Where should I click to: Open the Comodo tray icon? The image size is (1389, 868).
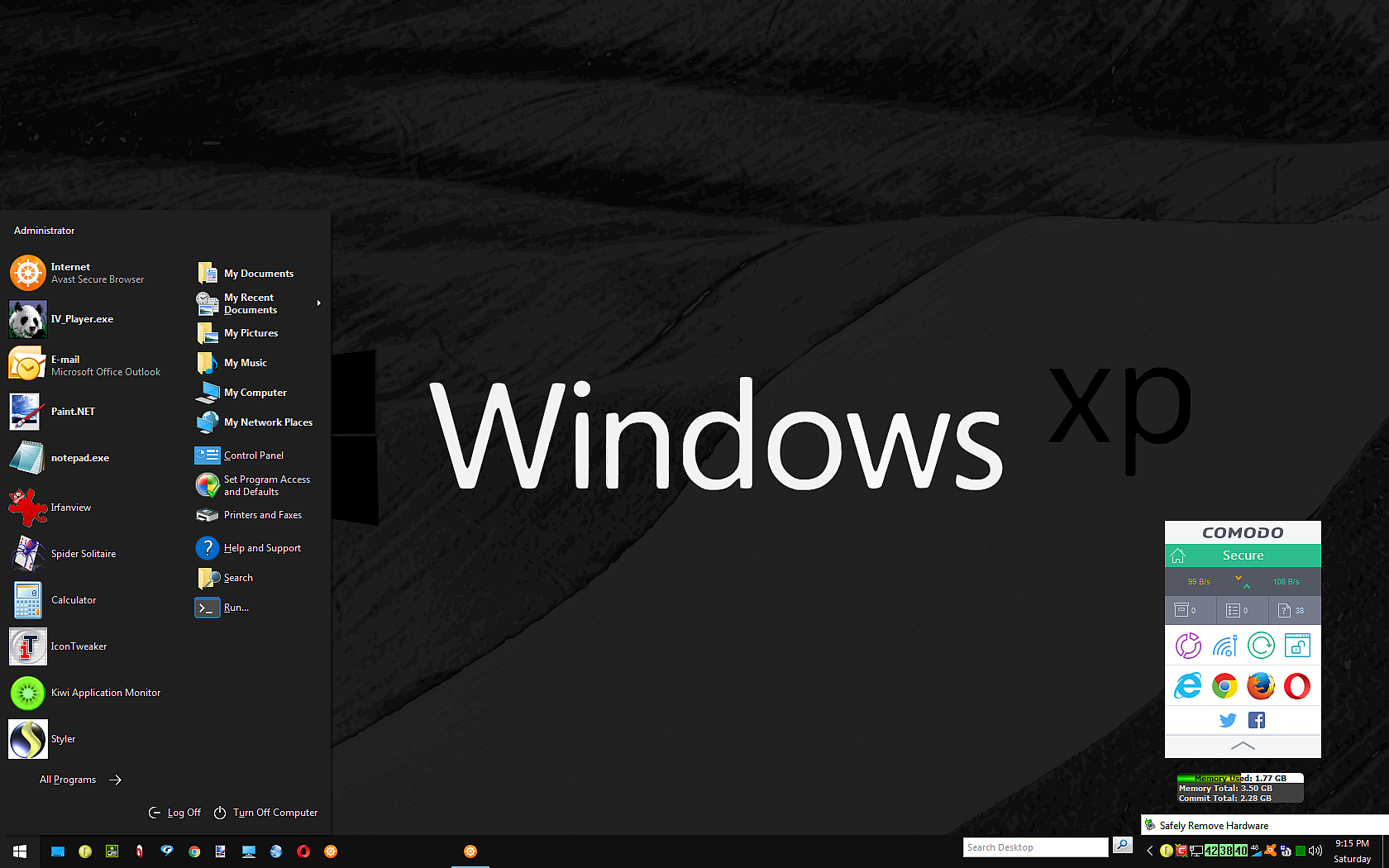(x=1181, y=851)
